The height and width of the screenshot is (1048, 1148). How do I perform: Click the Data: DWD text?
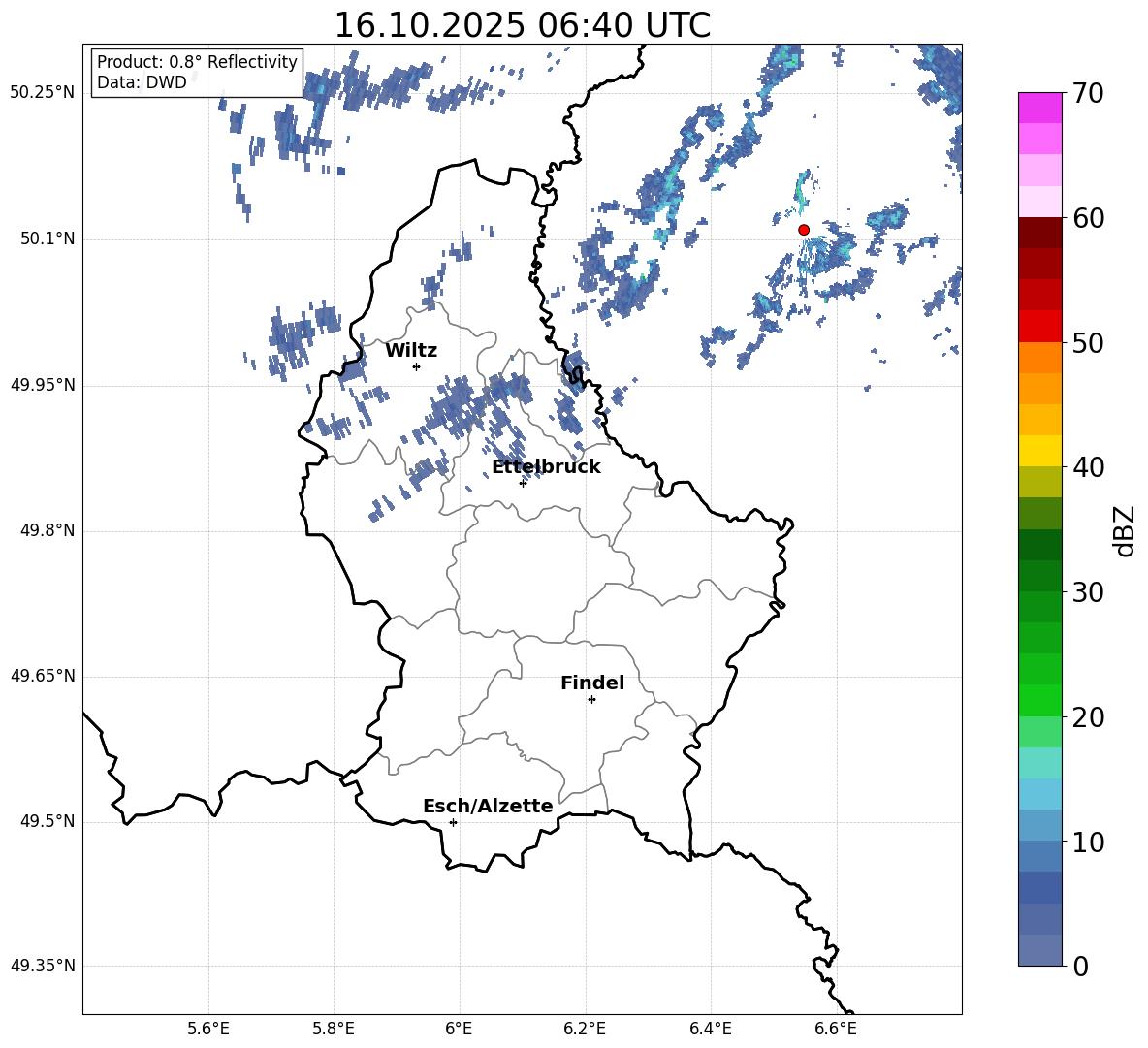click(142, 82)
